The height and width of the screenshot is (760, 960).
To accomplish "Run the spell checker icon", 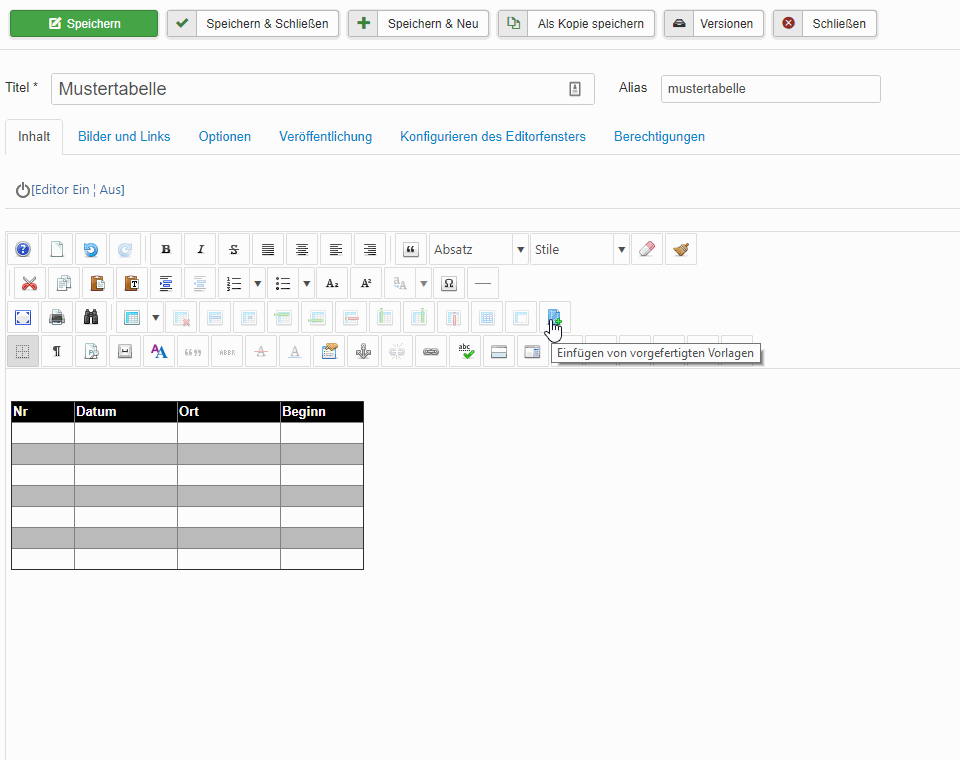I will [x=463, y=352].
